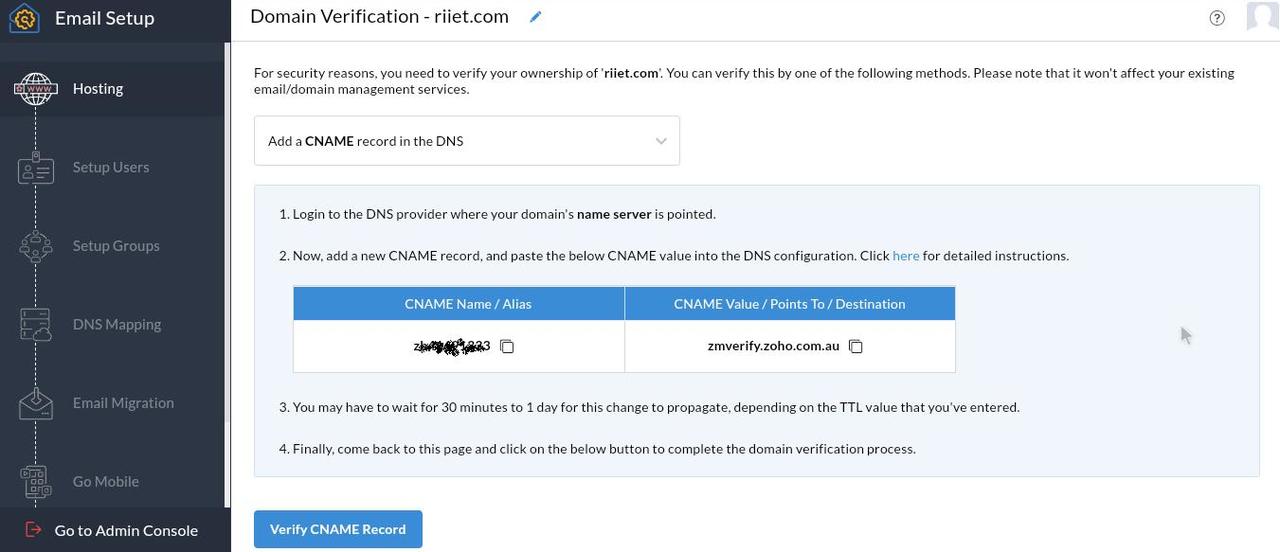Open the Setup Users ID card icon
The width and height of the screenshot is (1280, 552).
(x=36, y=167)
